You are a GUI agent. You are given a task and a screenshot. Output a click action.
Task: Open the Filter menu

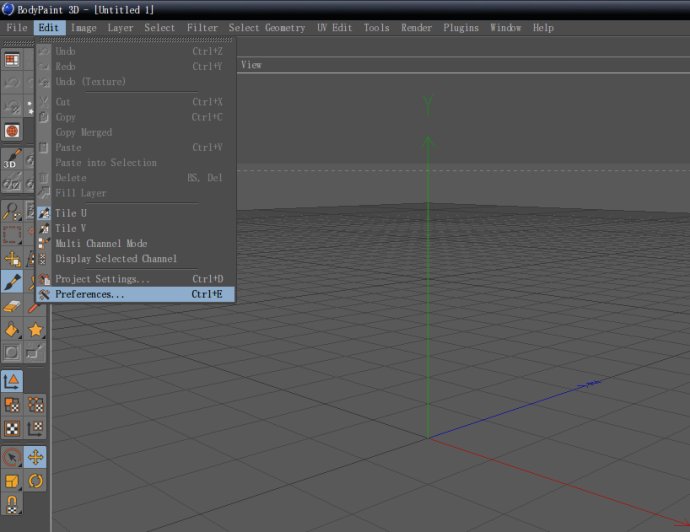click(202, 28)
